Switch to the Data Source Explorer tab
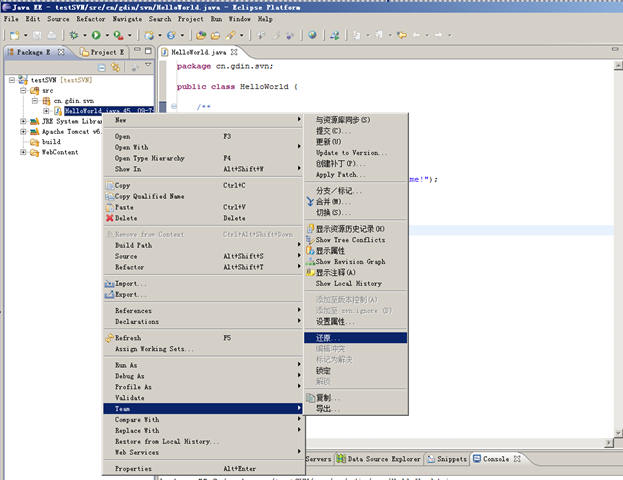 [378, 459]
